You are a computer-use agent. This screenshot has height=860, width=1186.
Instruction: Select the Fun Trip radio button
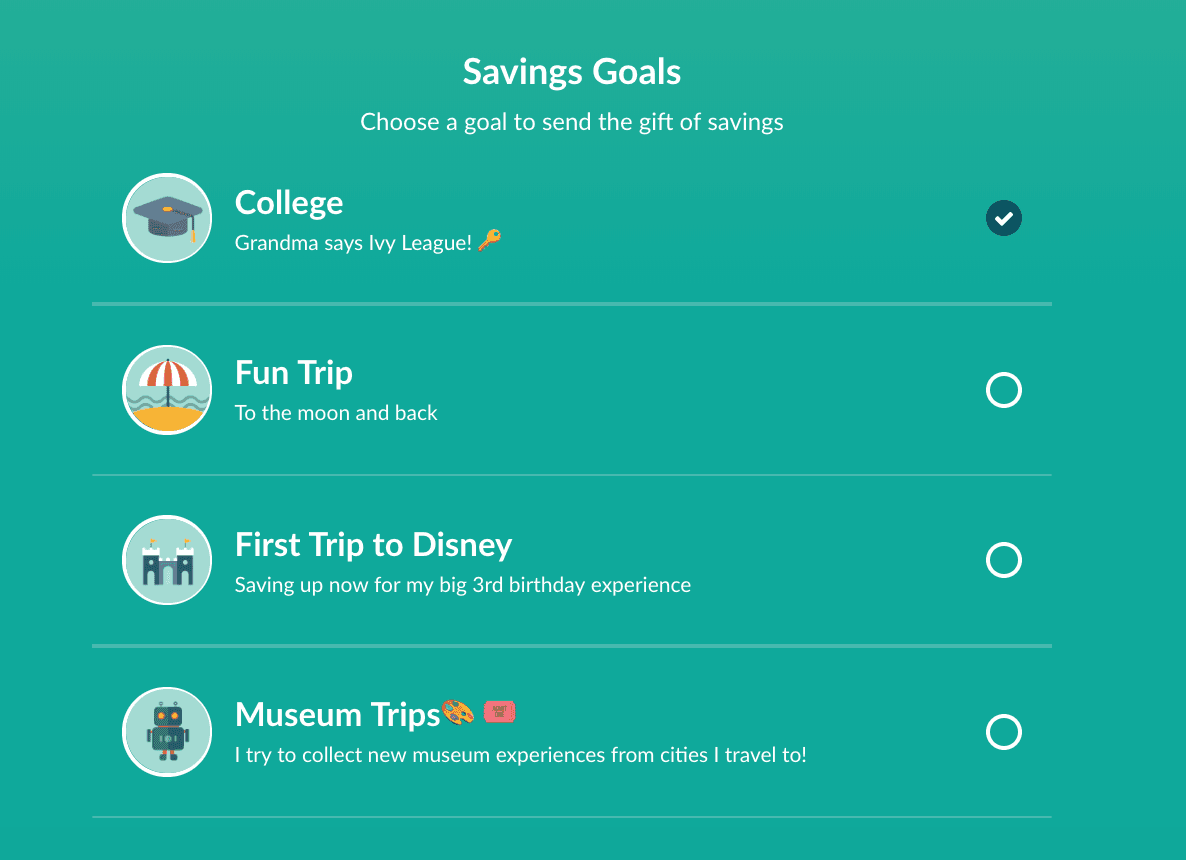tap(1003, 390)
